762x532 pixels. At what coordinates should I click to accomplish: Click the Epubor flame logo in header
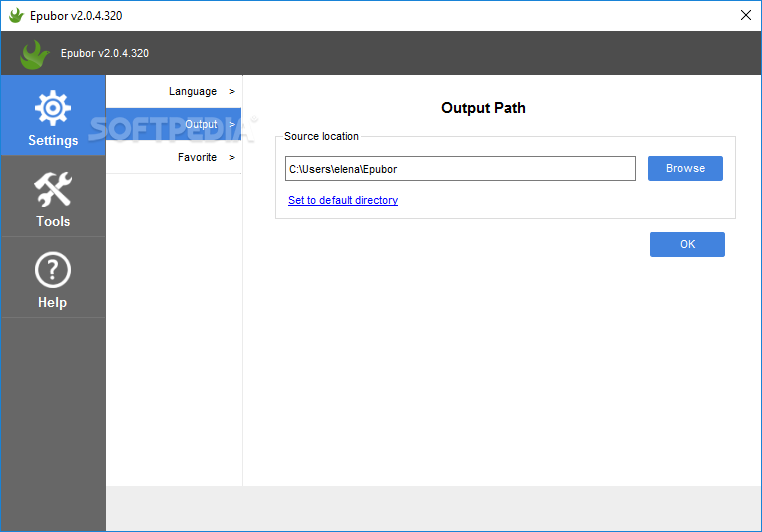[34, 54]
